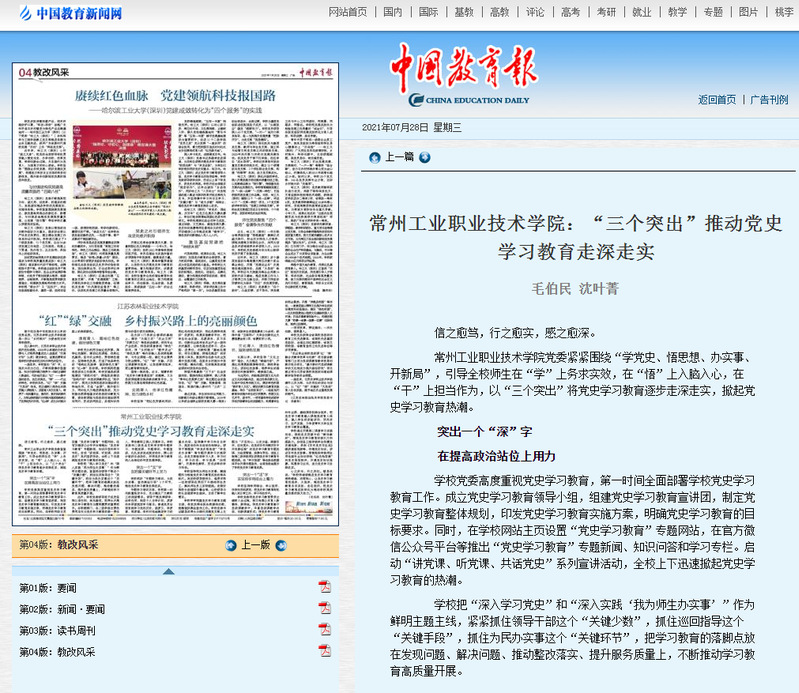Click the 中国教育新闻网 logo
799x693 pixels.
pyautogui.click(x=65, y=13)
